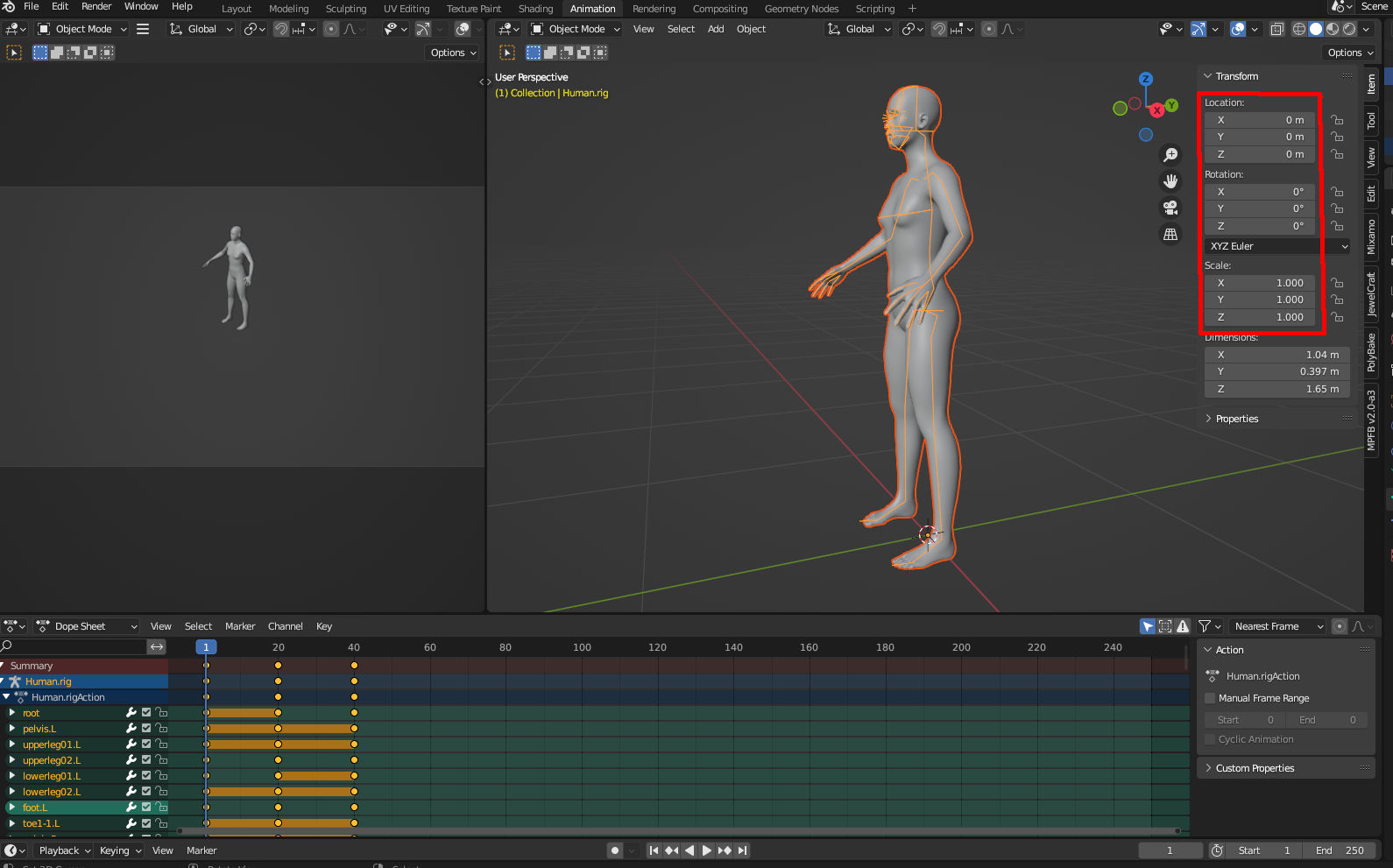
Task: Open the Render menu
Action: tap(96, 7)
